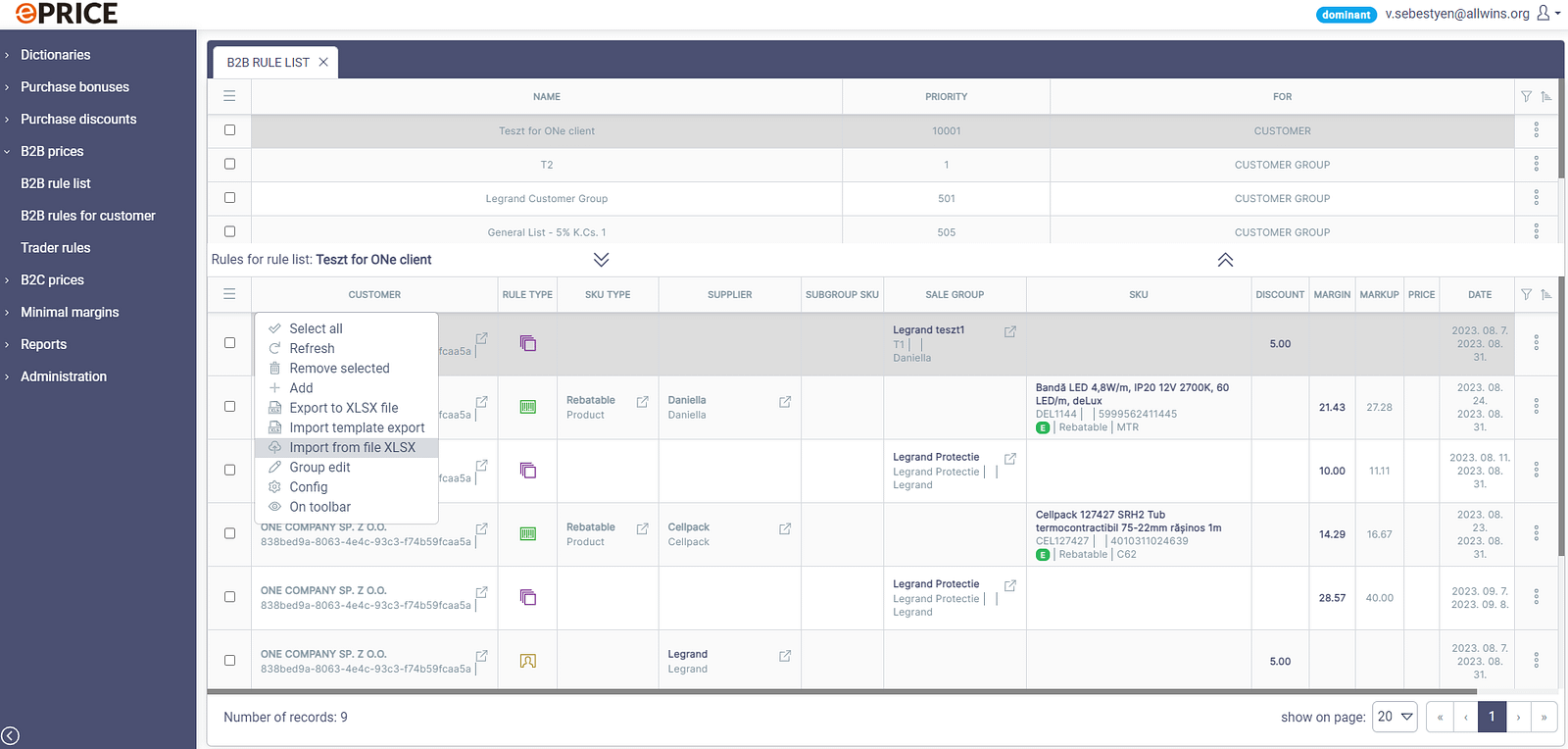Select the checkbox on the Bandă LED rule row

229,406
